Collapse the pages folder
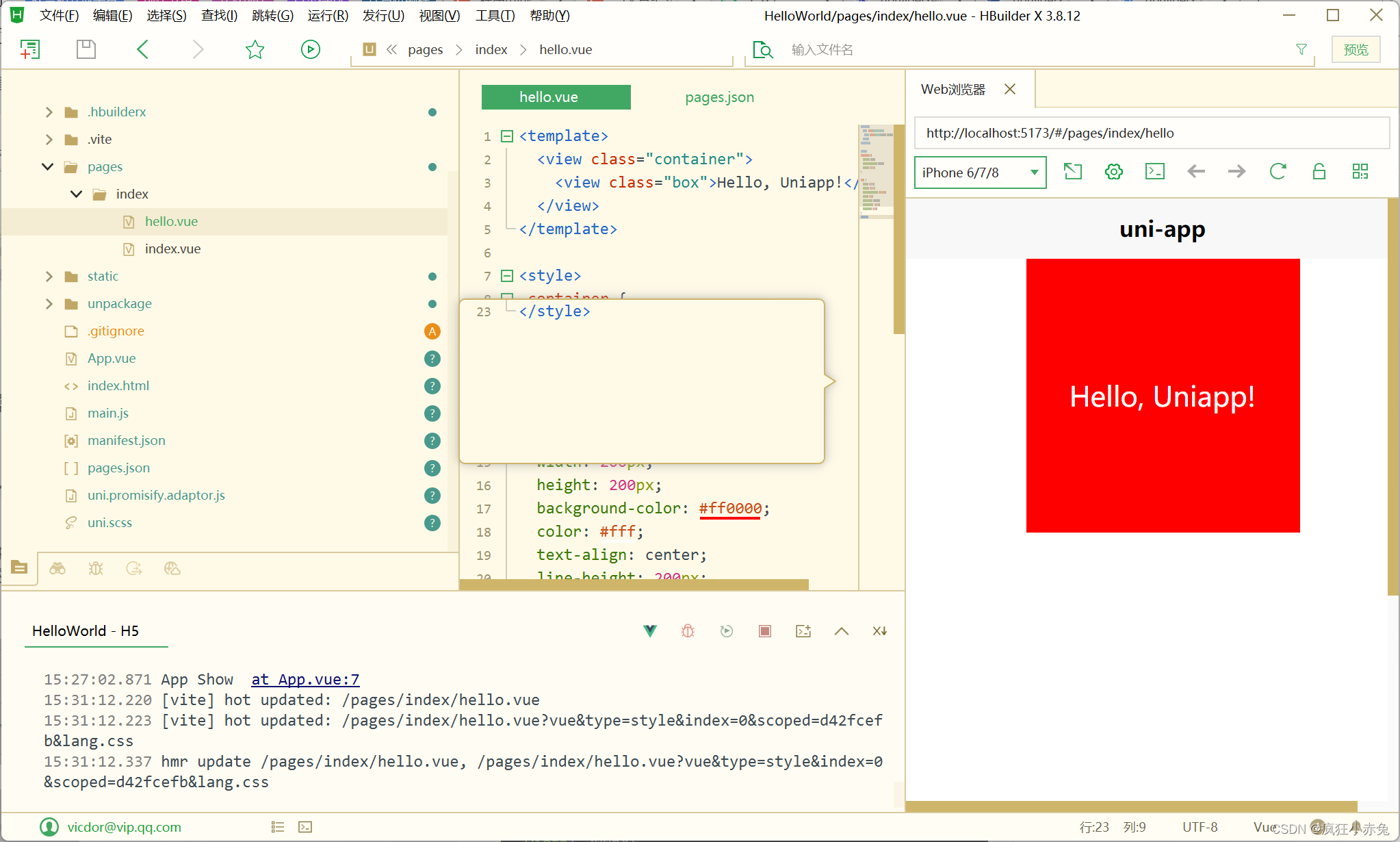Screen dimensions: 1400x842 pyautogui.click(x=47, y=166)
